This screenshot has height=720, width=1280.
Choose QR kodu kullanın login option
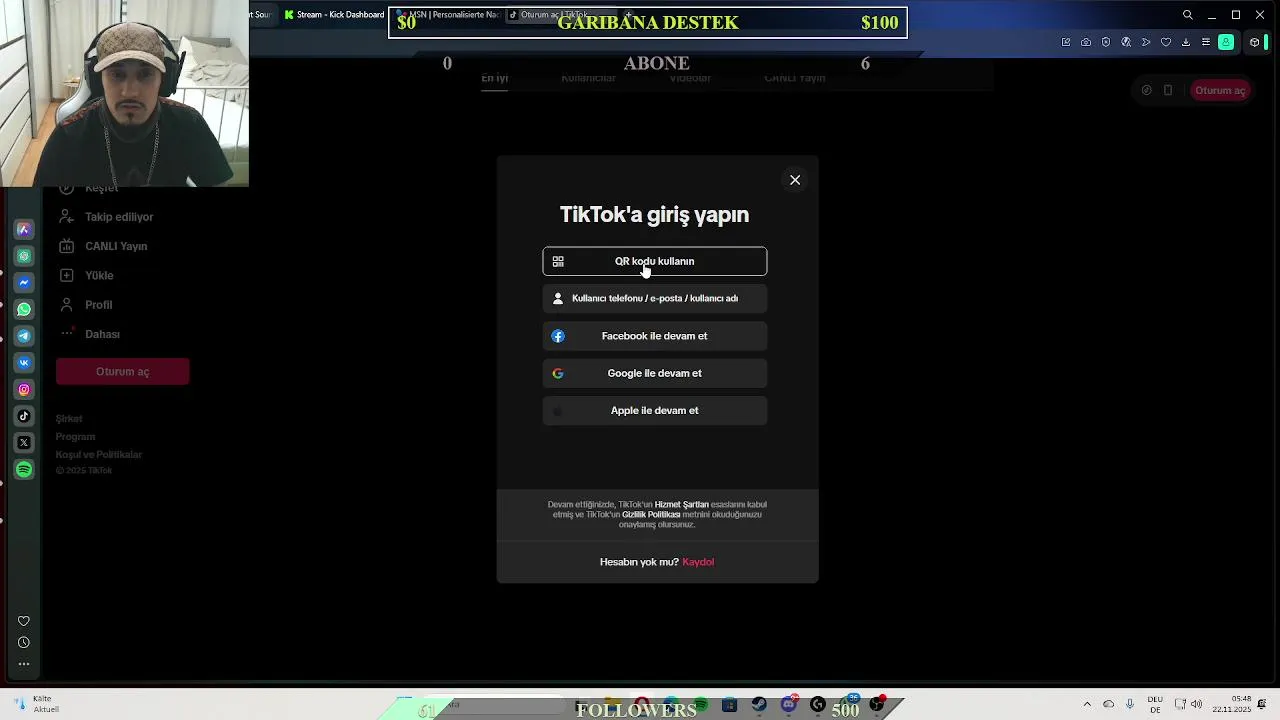[x=655, y=261]
